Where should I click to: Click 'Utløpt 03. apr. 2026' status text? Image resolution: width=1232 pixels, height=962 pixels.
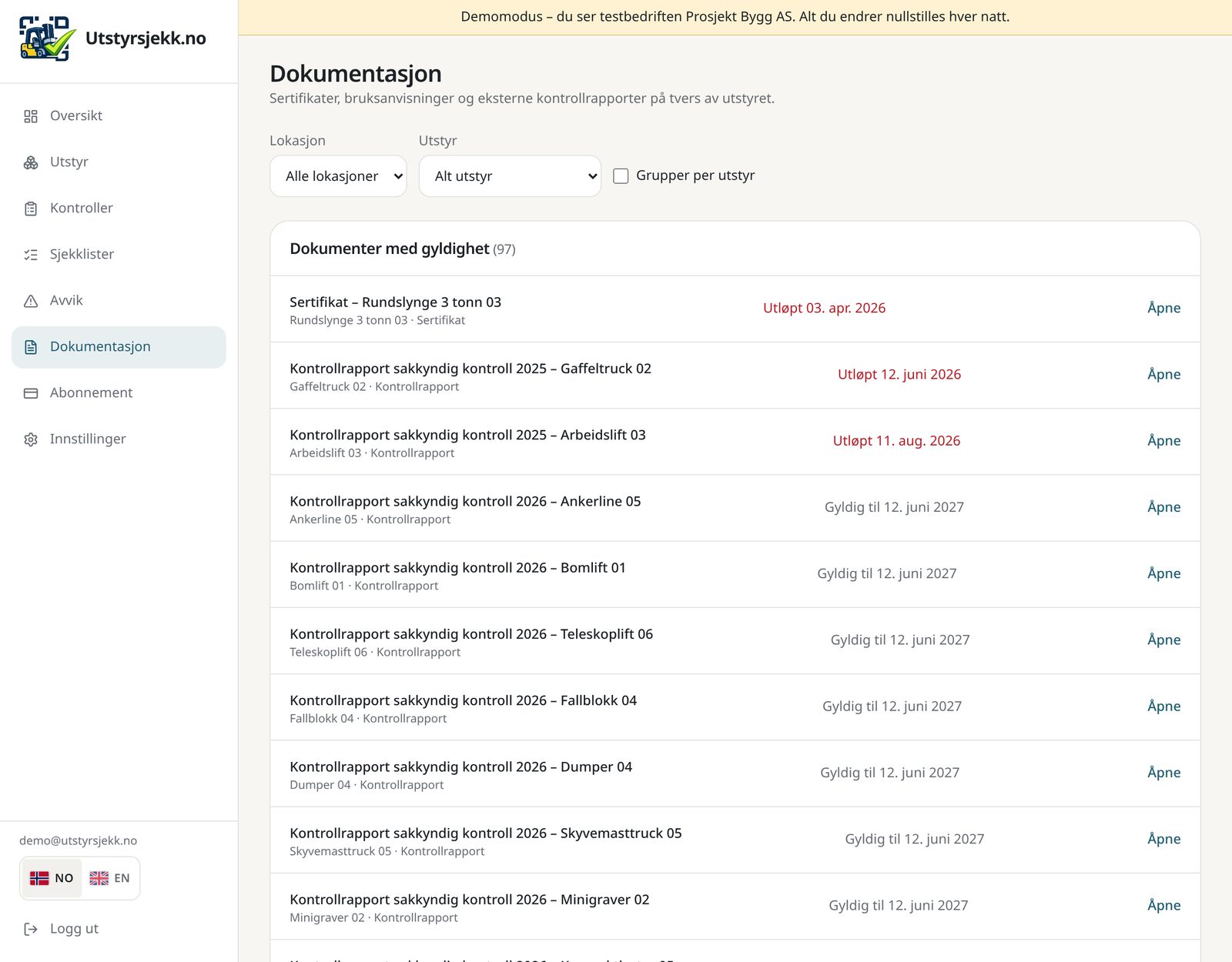pos(824,308)
